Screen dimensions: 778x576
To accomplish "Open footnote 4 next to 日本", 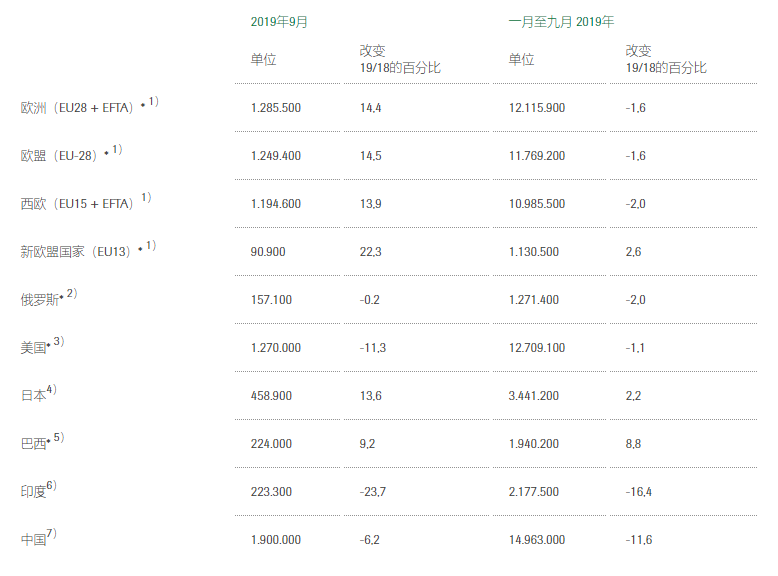I will (51, 390).
